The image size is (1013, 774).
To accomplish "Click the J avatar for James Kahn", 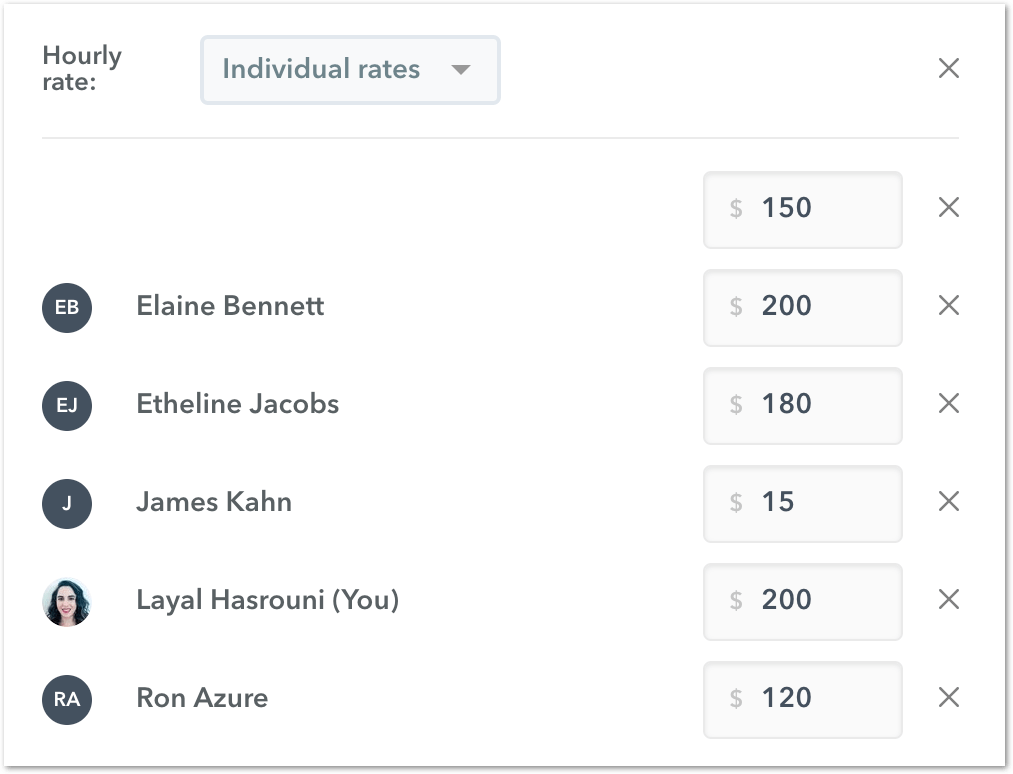I will pyautogui.click(x=67, y=503).
